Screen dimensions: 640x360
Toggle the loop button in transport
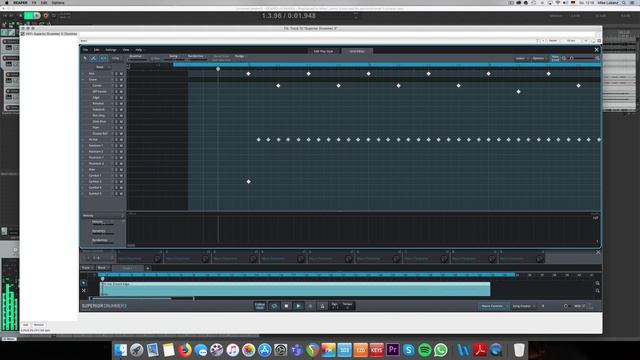pos(274,306)
